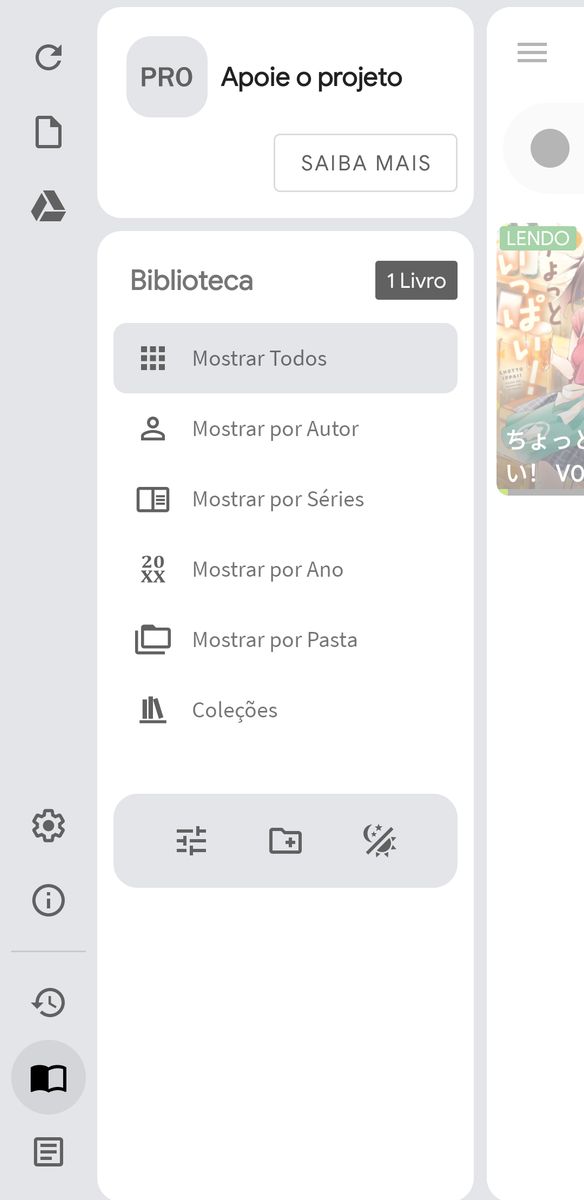
Task: Open the magic wand auto-organize tool
Action: [x=380, y=841]
